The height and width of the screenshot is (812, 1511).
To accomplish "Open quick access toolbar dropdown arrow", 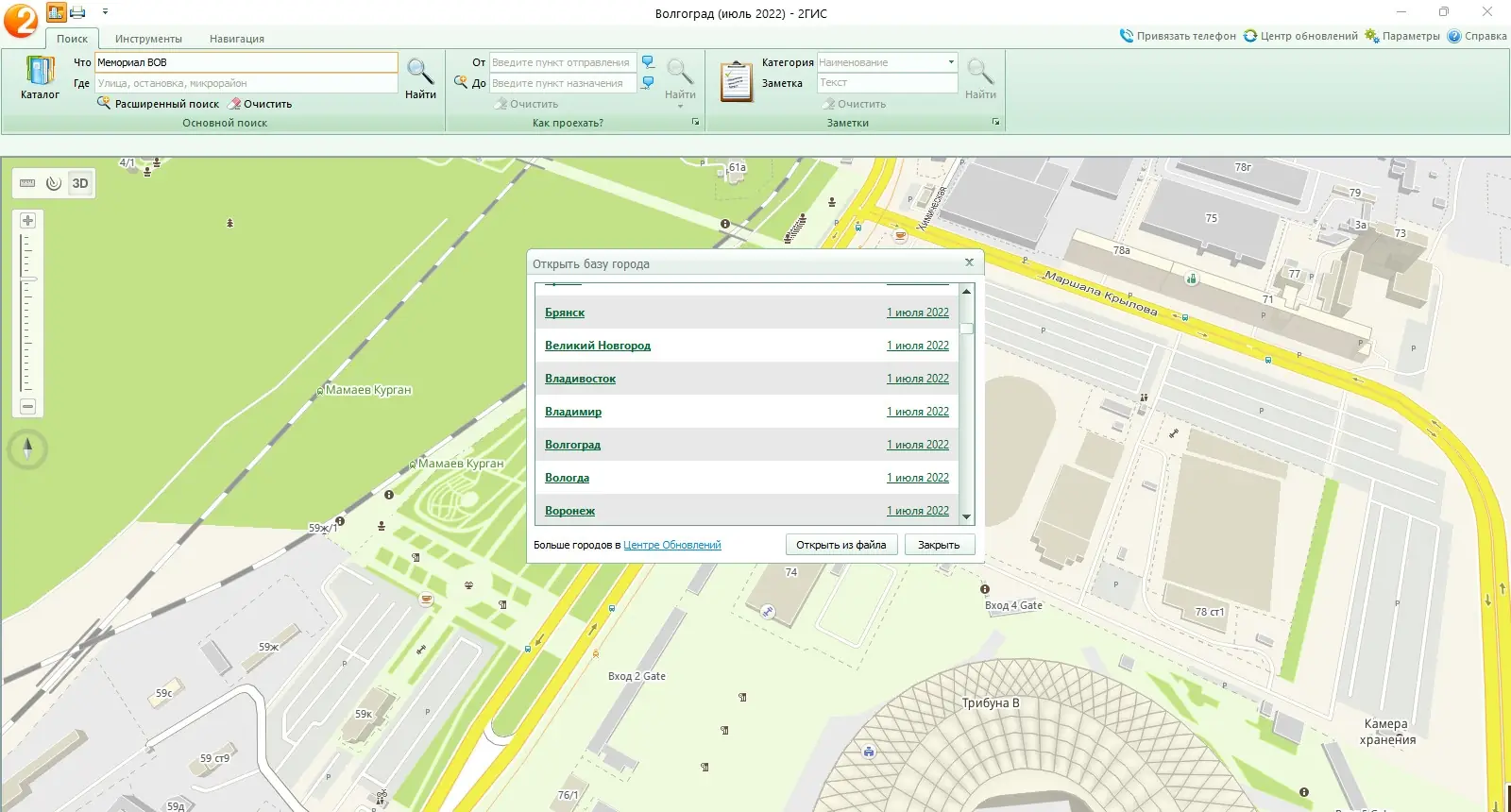I will click(x=105, y=12).
